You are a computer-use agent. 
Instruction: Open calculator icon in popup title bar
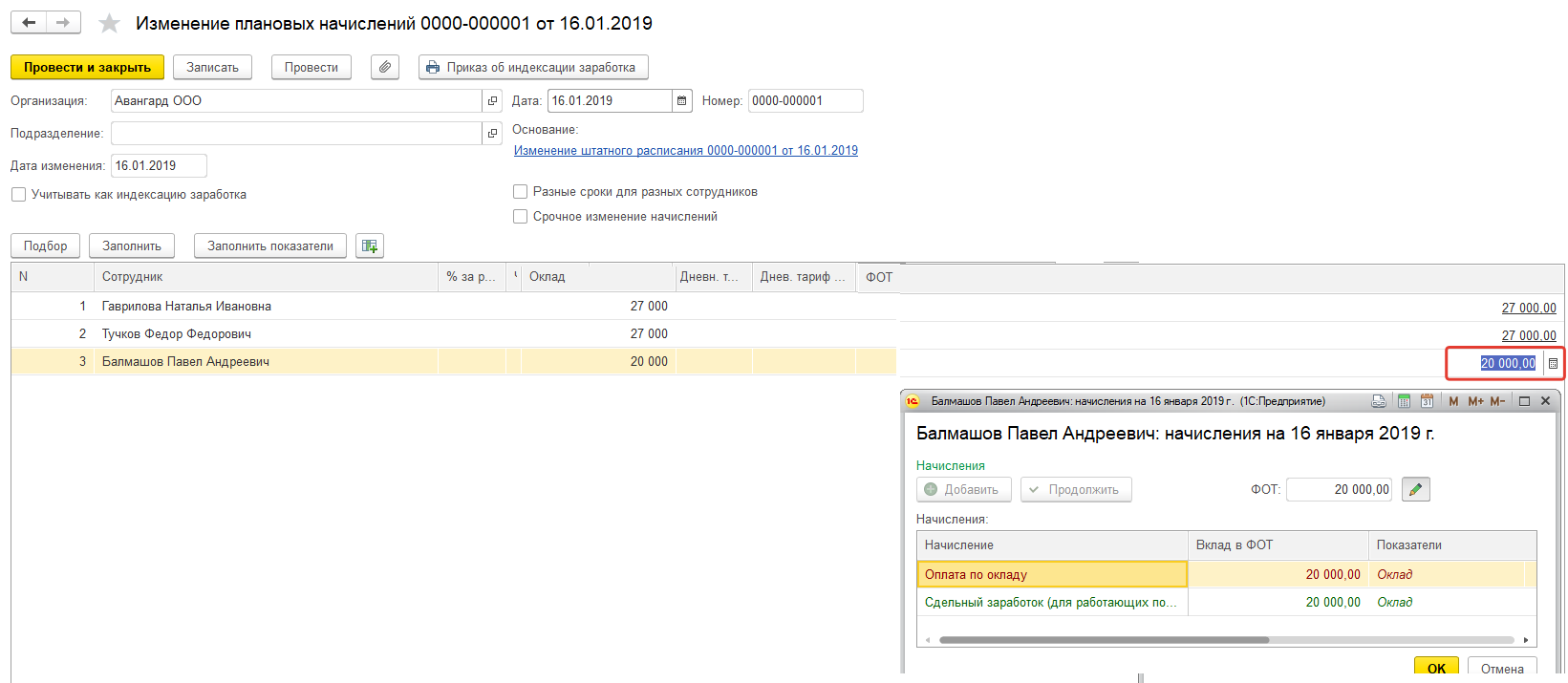[1404, 402]
